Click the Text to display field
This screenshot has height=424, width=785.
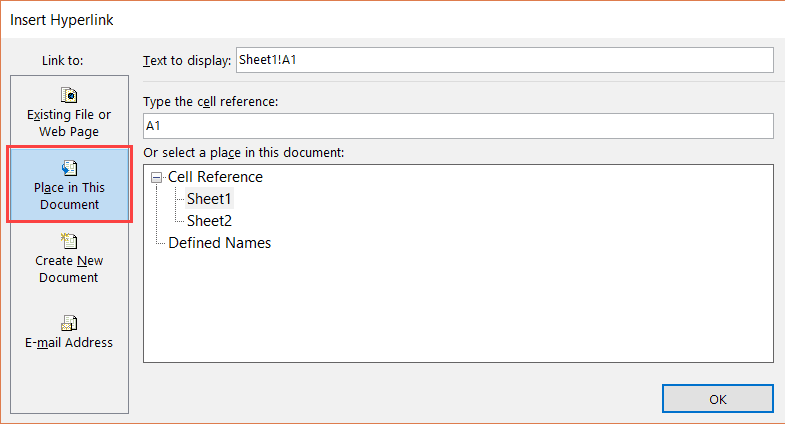click(505, 60)
